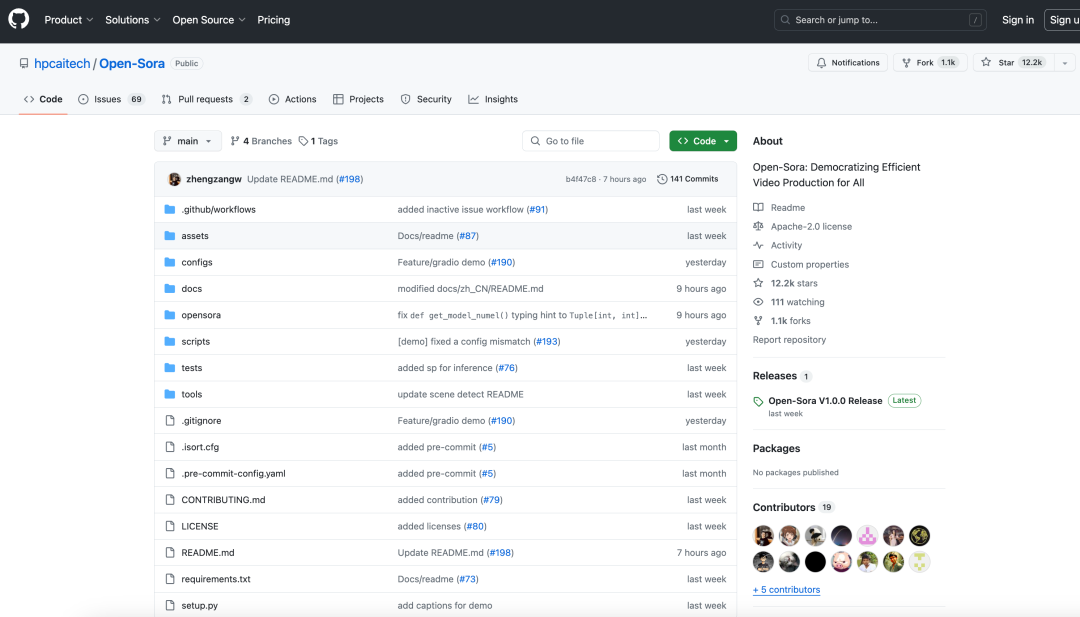Open pull request #193 in scripts row

[548, 342]
